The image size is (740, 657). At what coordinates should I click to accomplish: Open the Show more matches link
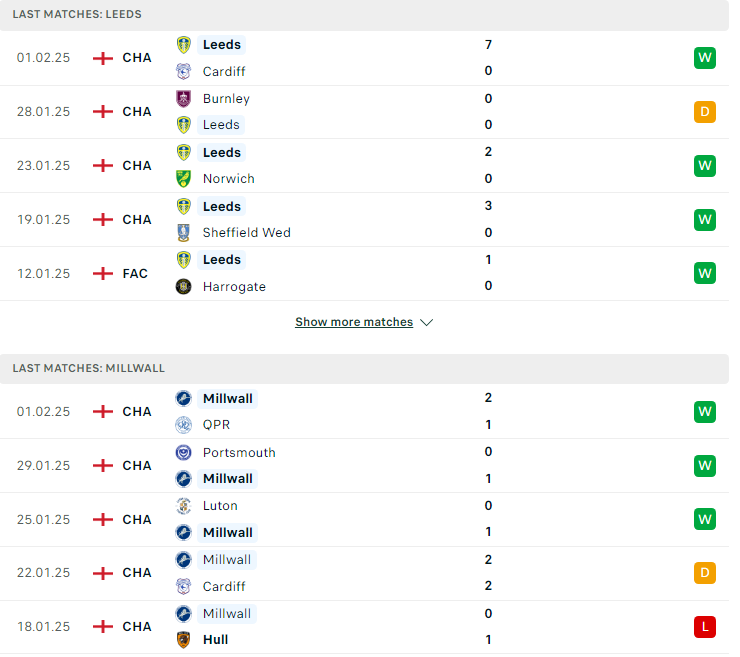click(354, 322)
